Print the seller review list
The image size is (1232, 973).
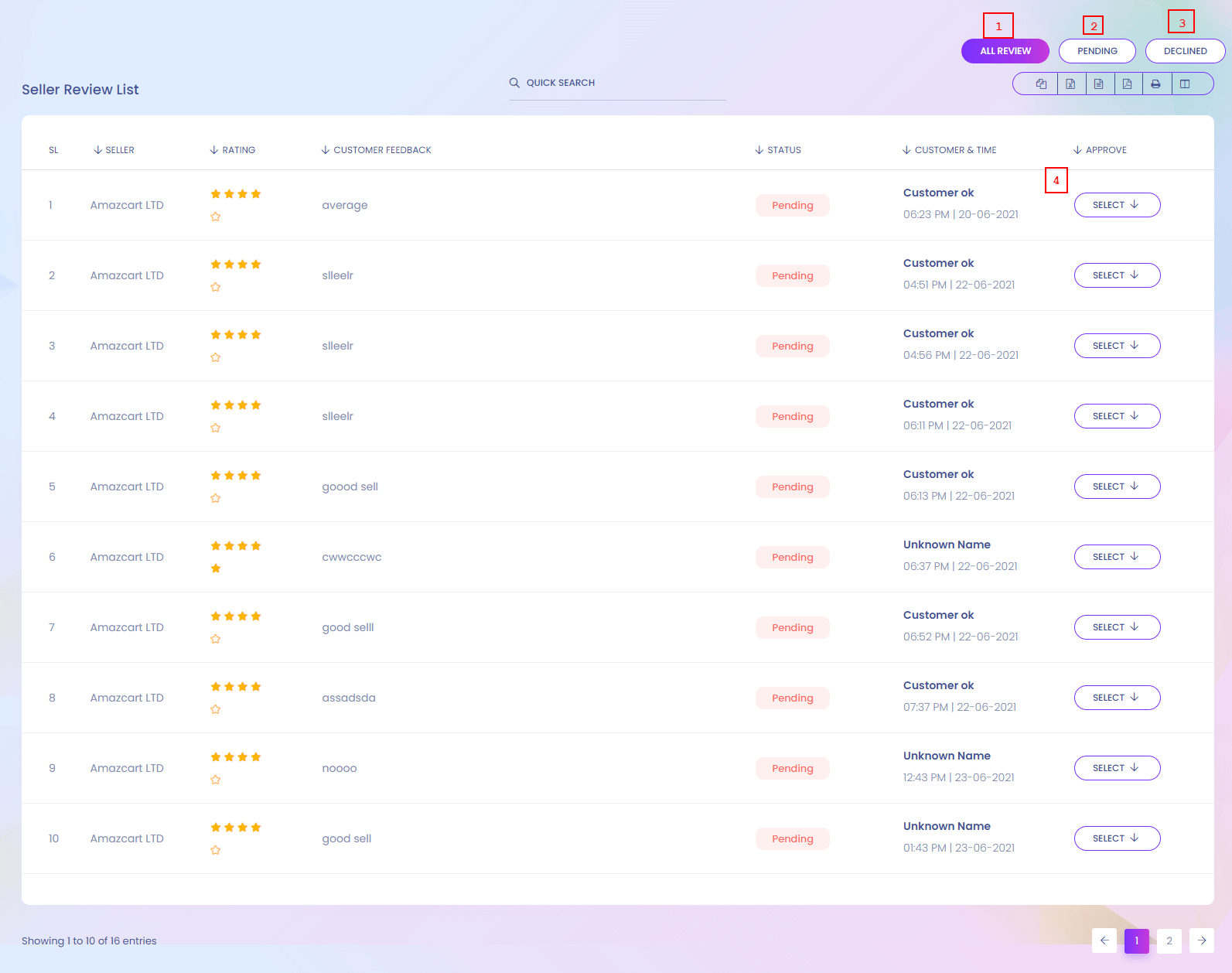[x=1155, y=84]
